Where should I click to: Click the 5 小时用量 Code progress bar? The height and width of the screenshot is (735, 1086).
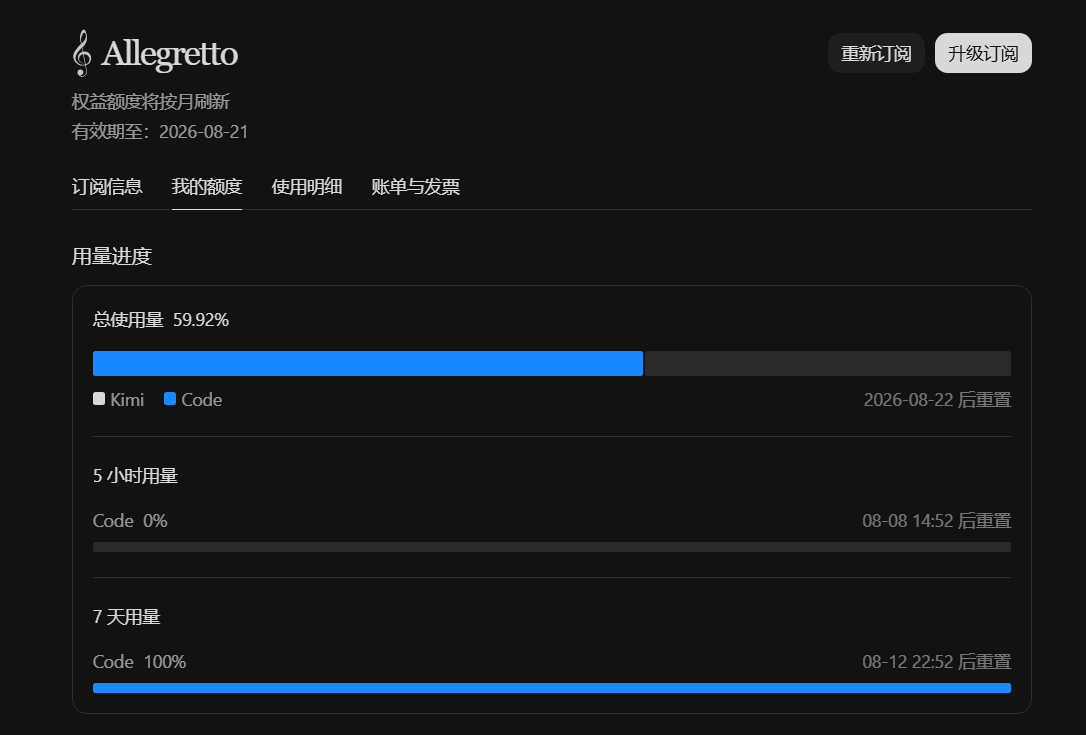pyautogui.click(x=552, y=547)
